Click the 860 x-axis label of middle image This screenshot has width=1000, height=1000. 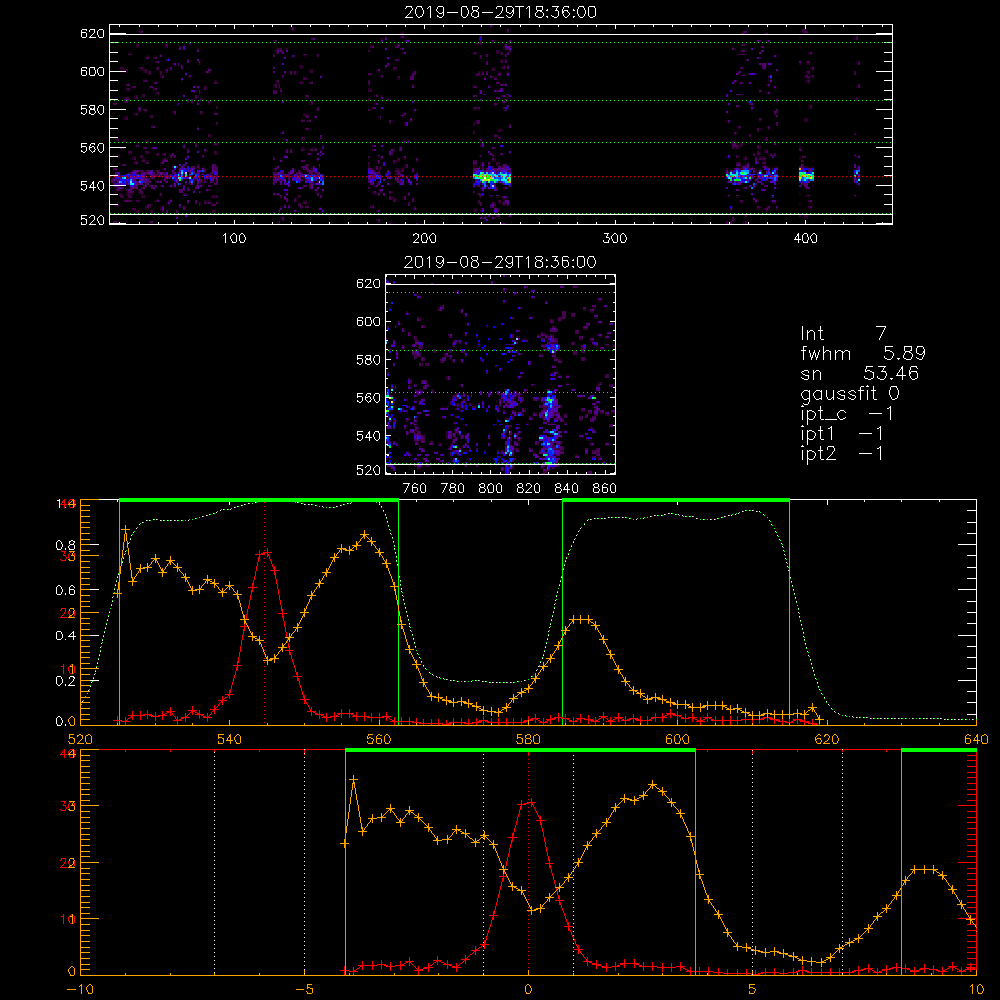605,489
